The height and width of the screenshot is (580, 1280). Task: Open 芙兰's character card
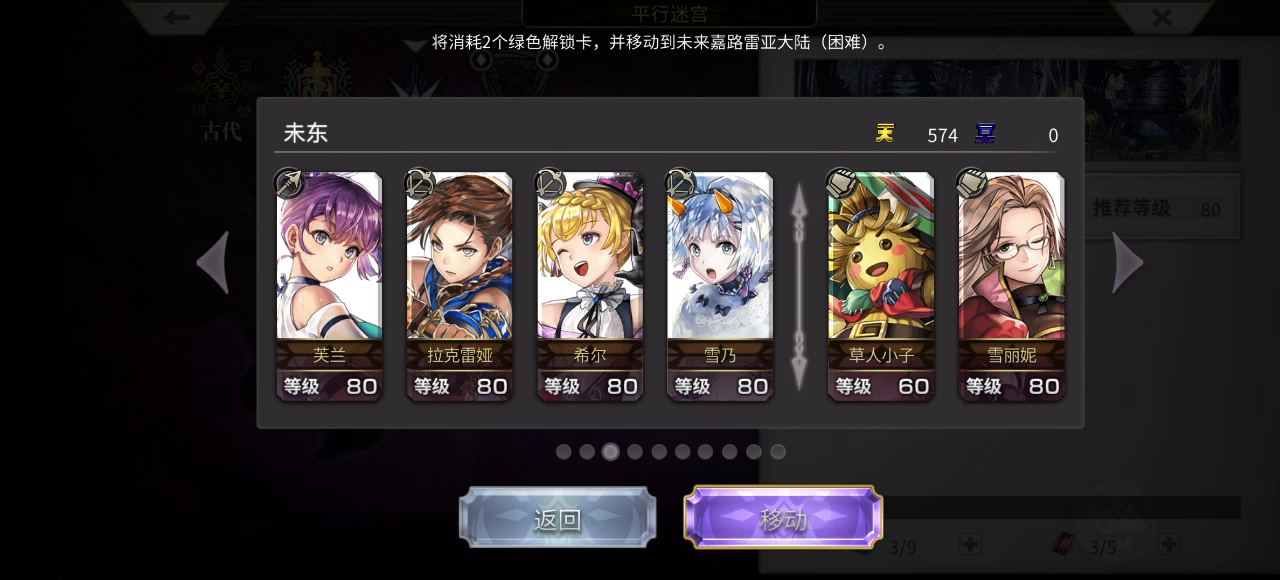tap(329, 286)
